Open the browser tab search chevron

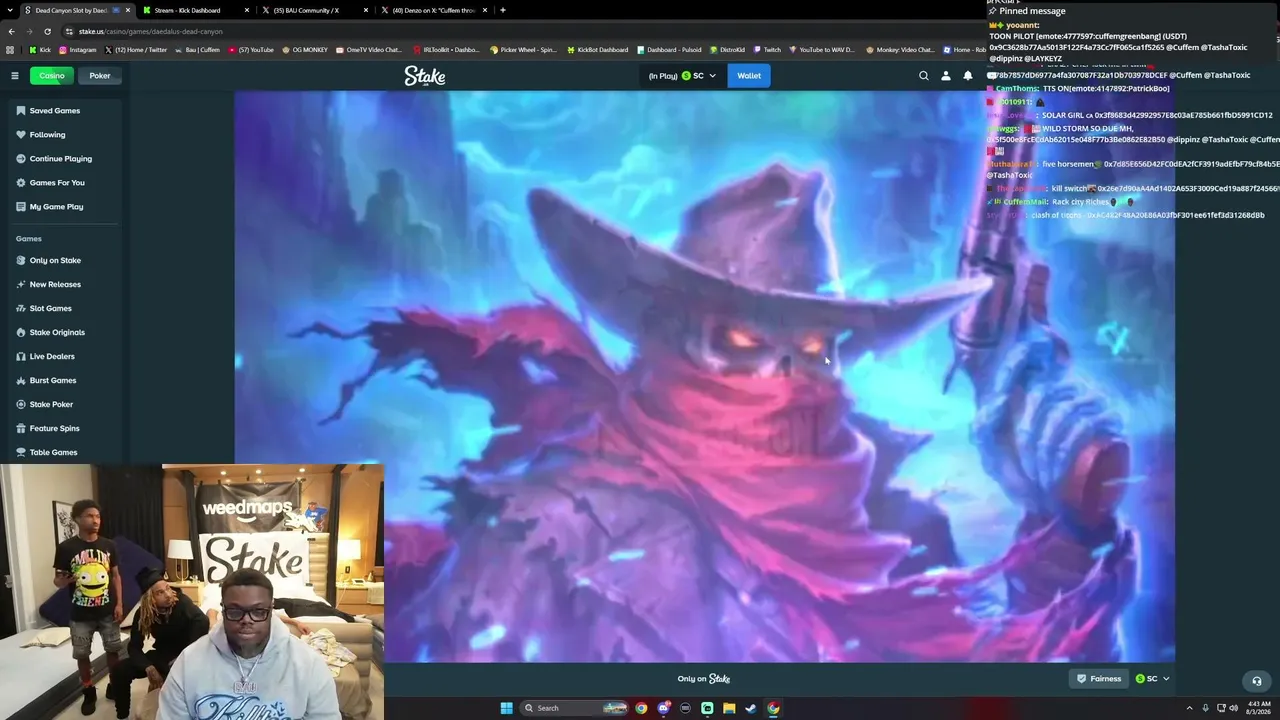9,10
